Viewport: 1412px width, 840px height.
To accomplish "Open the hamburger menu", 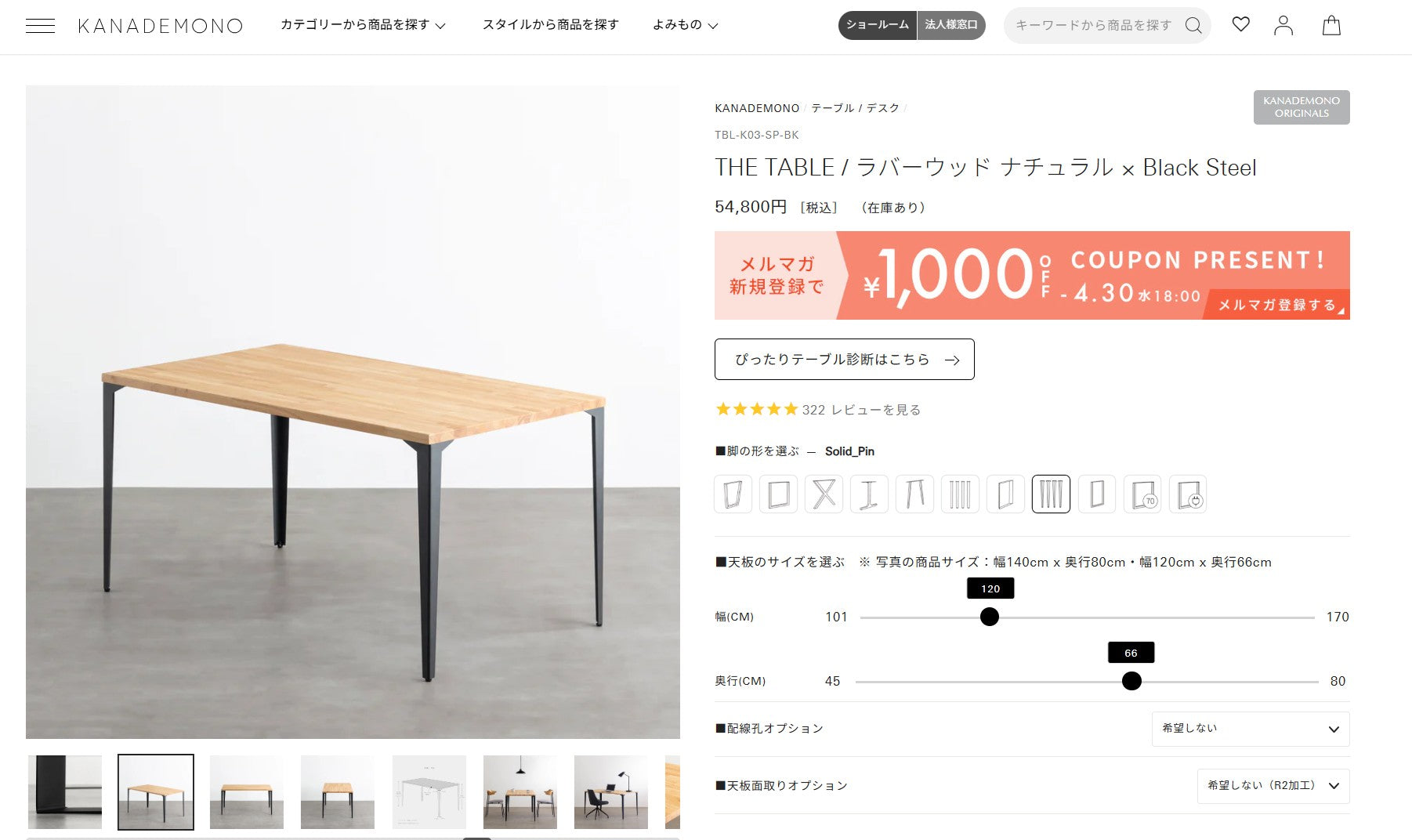I will [40, 26].
